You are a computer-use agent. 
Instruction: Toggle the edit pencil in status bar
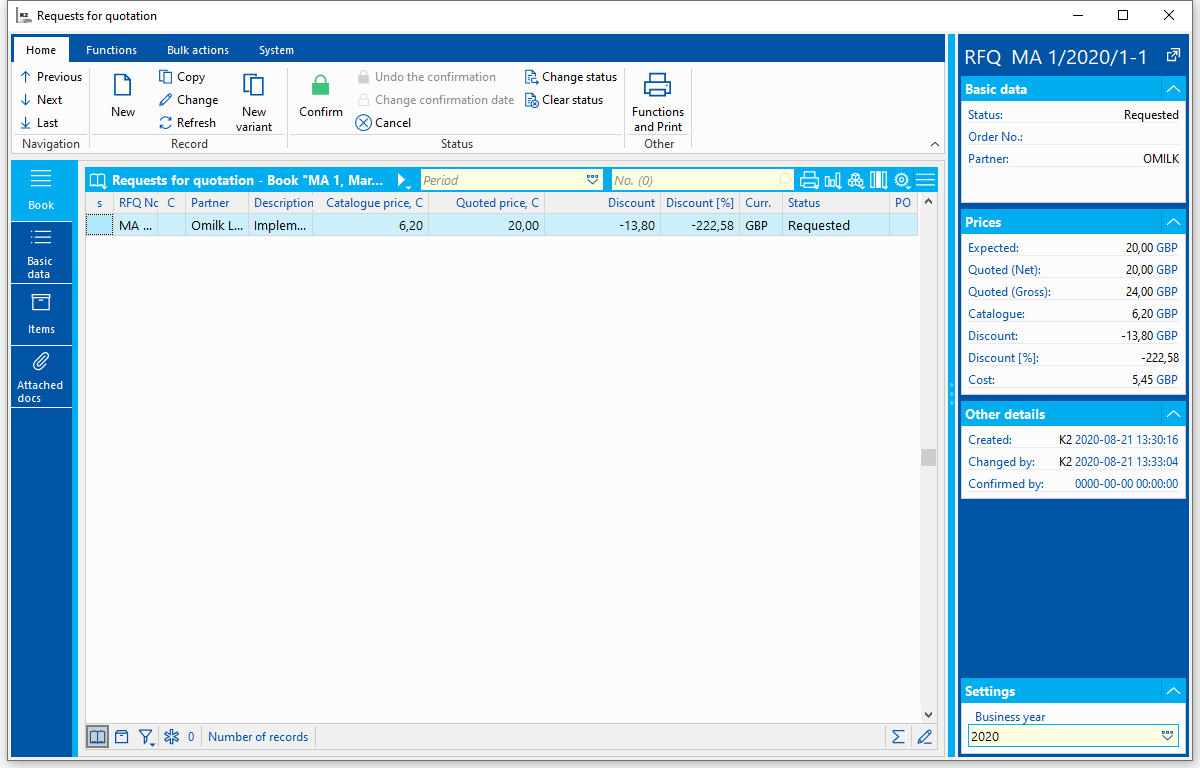pos(924,737)
